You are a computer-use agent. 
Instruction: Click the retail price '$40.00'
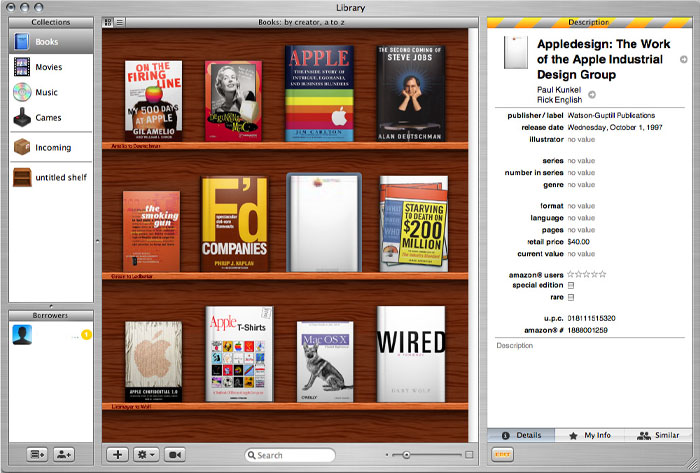[x=579, y=242]
